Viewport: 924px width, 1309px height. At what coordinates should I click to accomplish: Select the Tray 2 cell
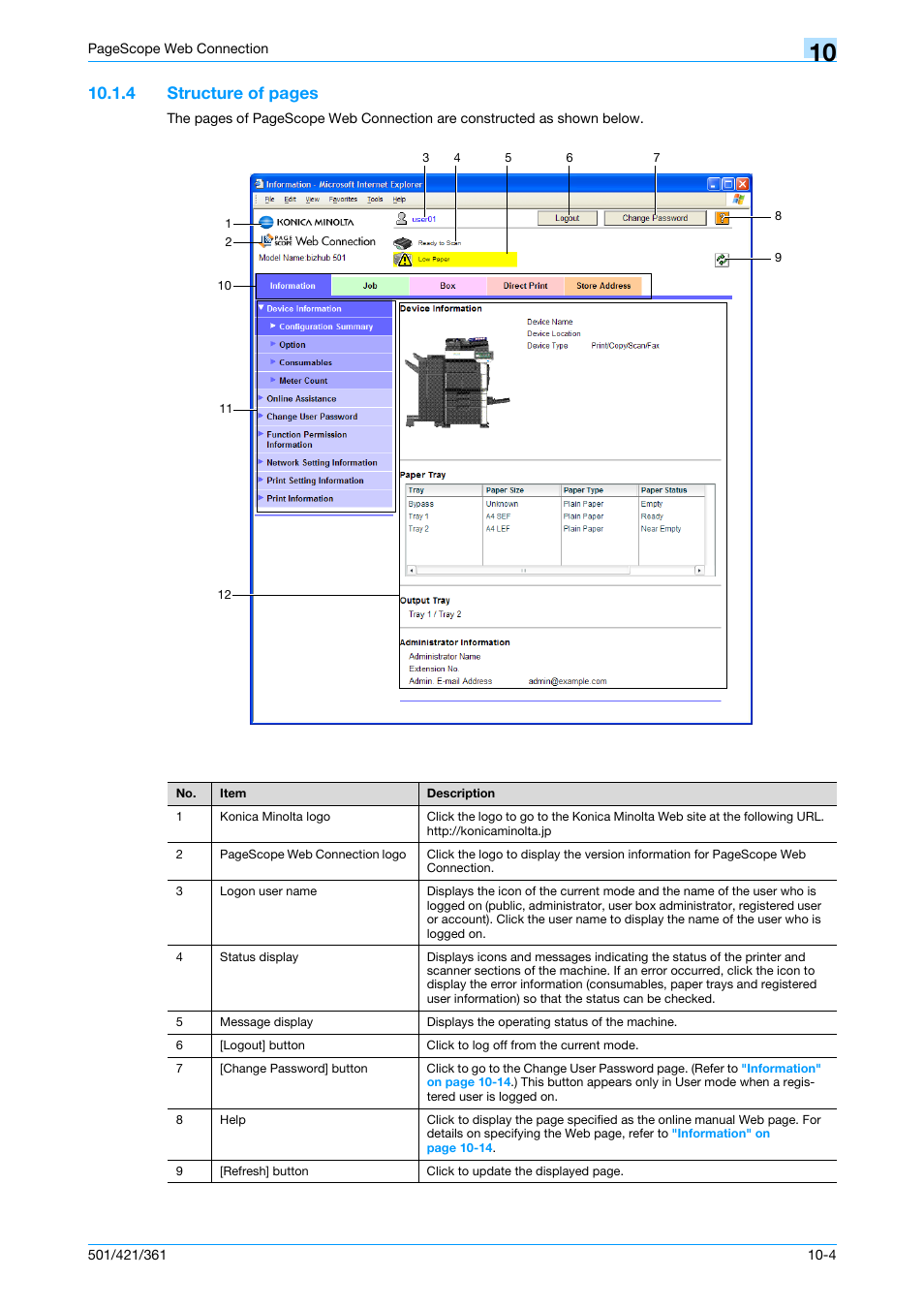point(418,529)
